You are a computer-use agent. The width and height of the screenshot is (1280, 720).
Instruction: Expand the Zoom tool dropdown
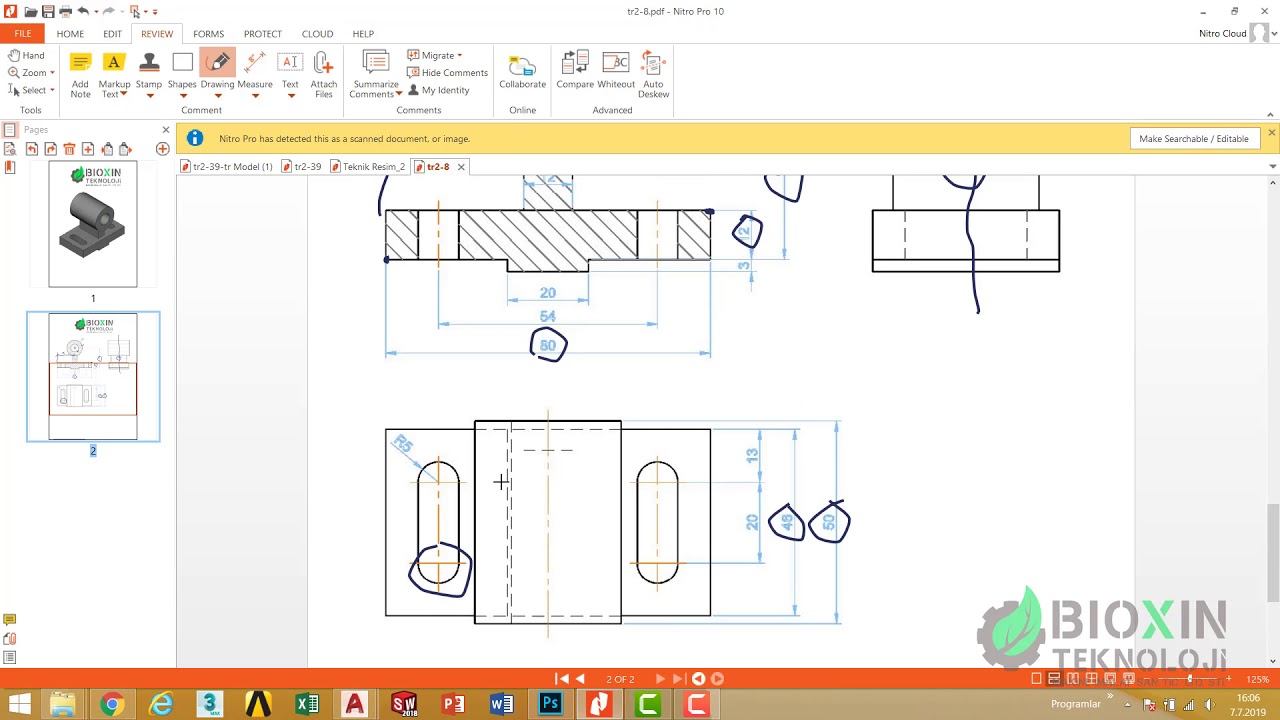52,73
